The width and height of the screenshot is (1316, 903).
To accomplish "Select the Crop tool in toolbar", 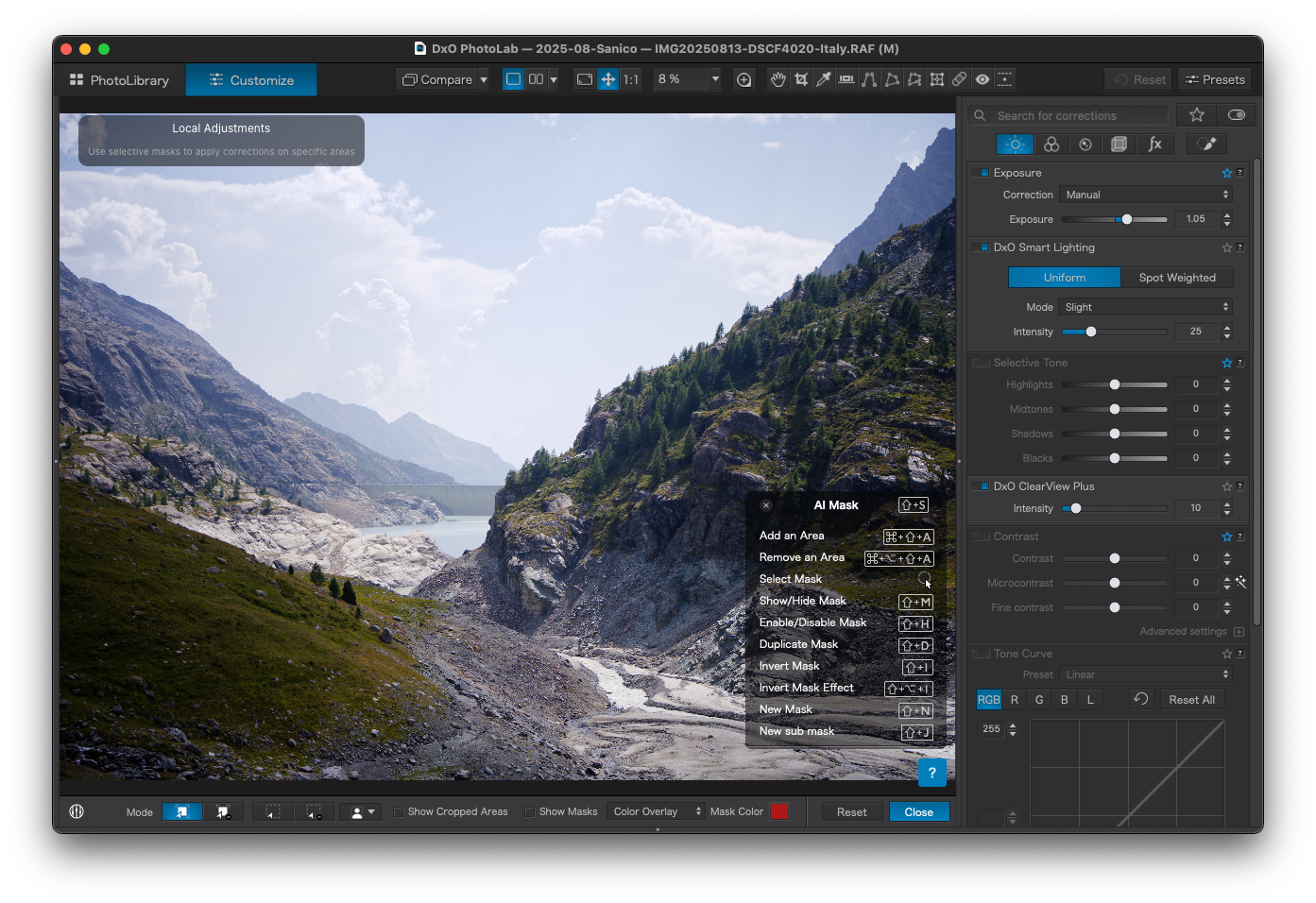I will [x=801, y=79].
